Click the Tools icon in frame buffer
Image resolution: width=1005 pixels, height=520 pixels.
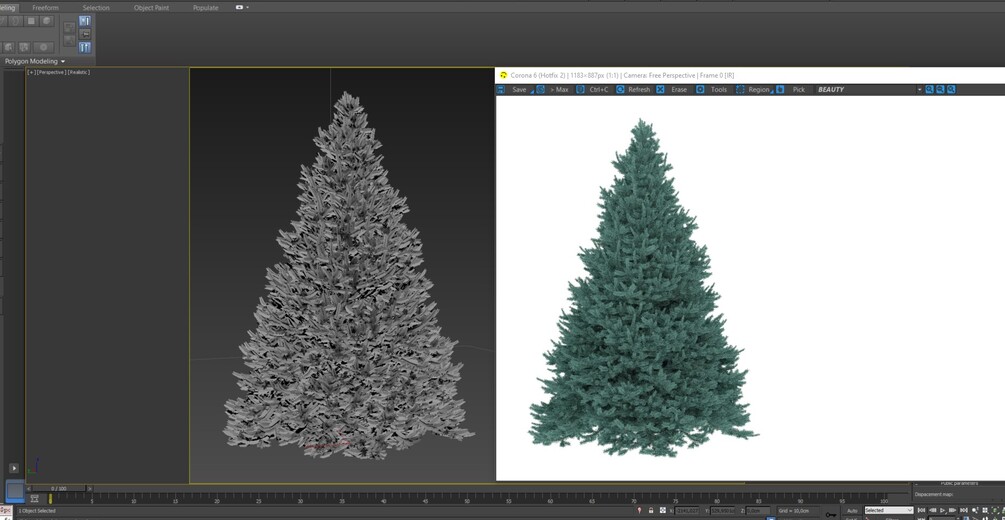click(700, 90)
